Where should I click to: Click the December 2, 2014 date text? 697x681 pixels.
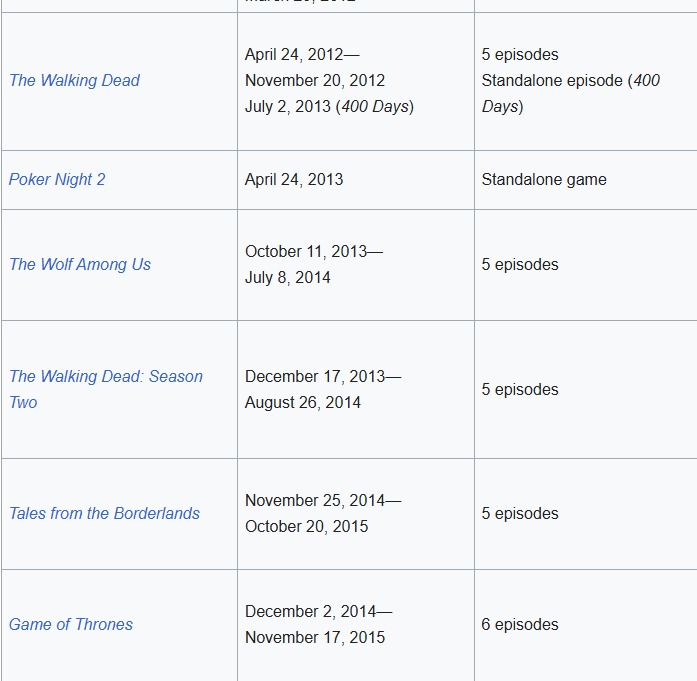[x=318, y=611]
